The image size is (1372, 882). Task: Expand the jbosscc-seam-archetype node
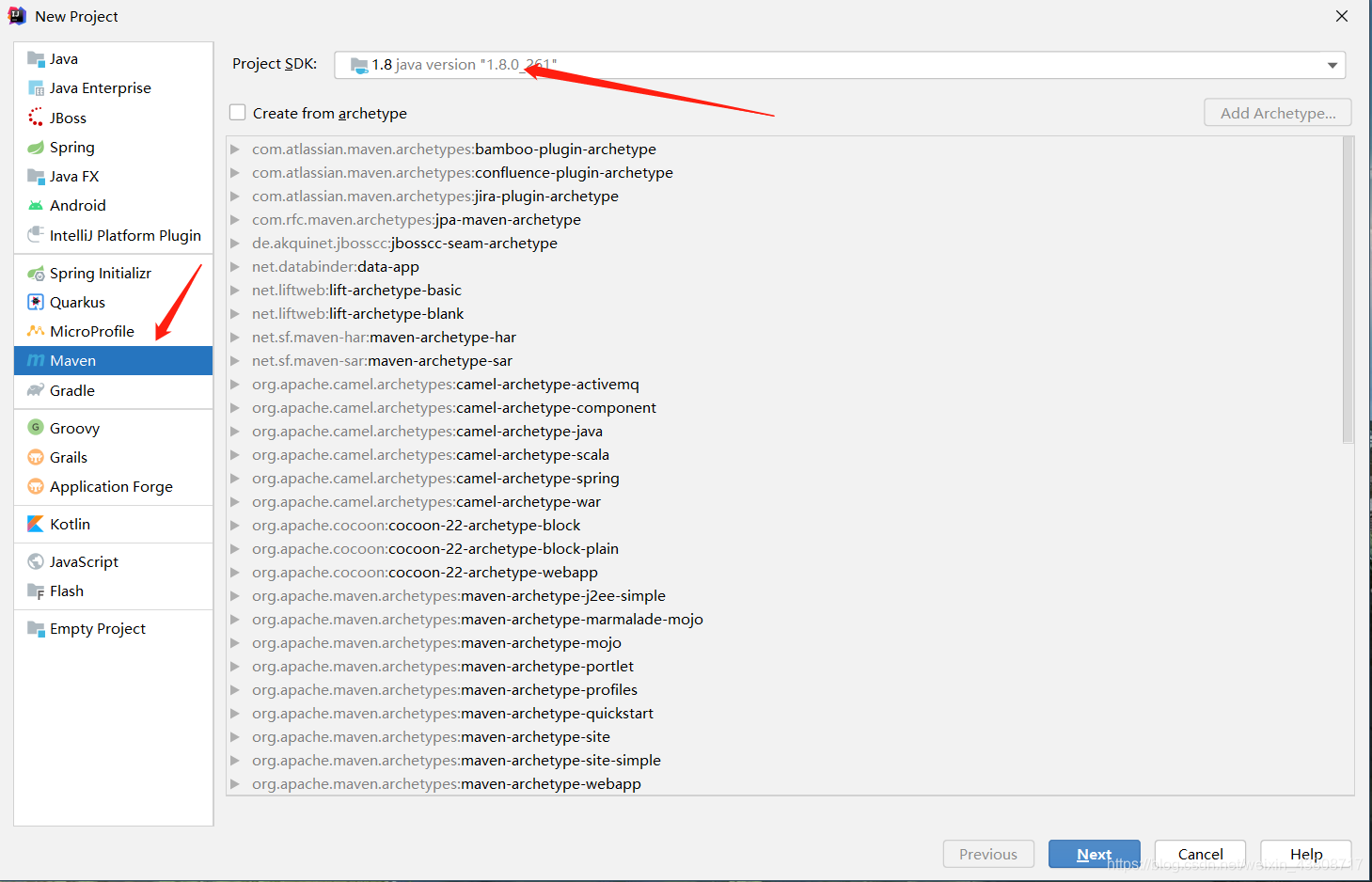pyautogui.click(x=235, y=244)
